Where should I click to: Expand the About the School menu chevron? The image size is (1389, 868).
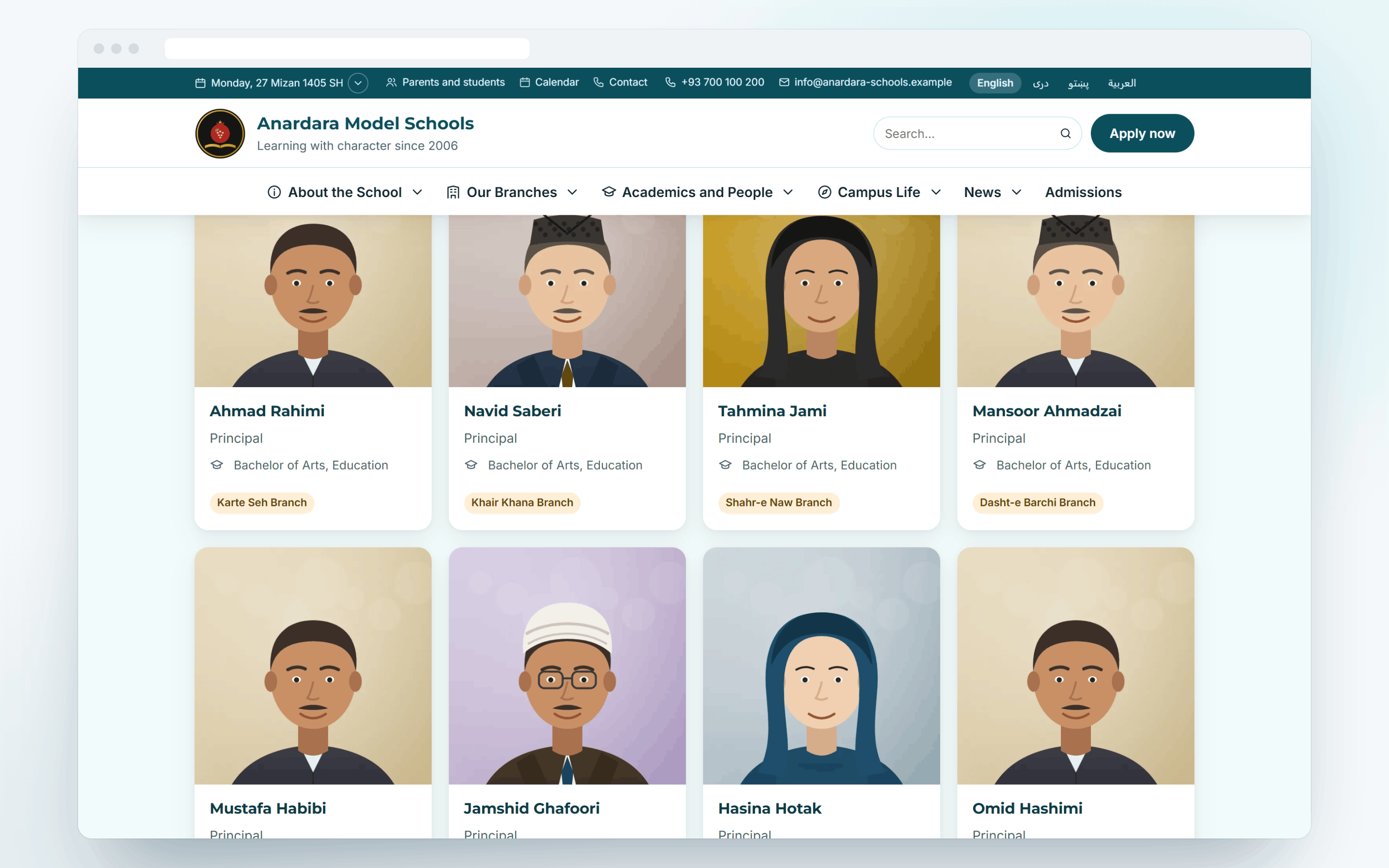coord(418,192)
